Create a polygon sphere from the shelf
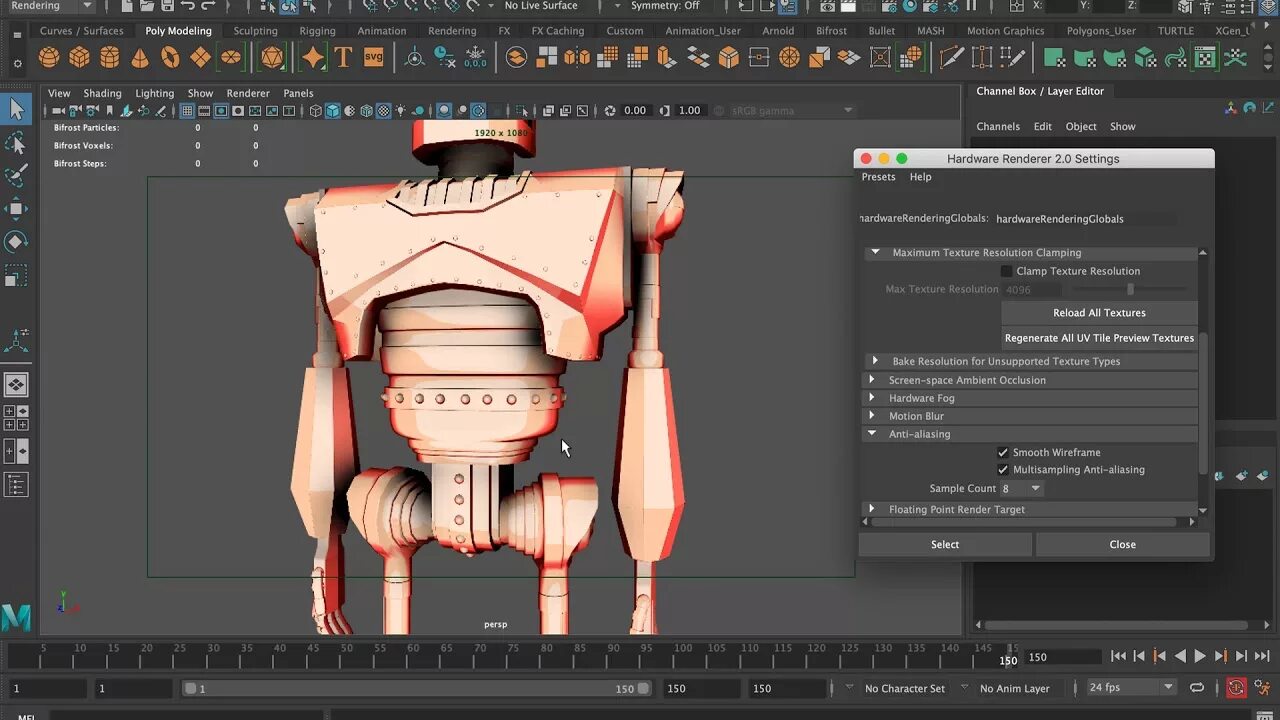Viewport: 1280px width, 720px height. click(x=48, y=57)
